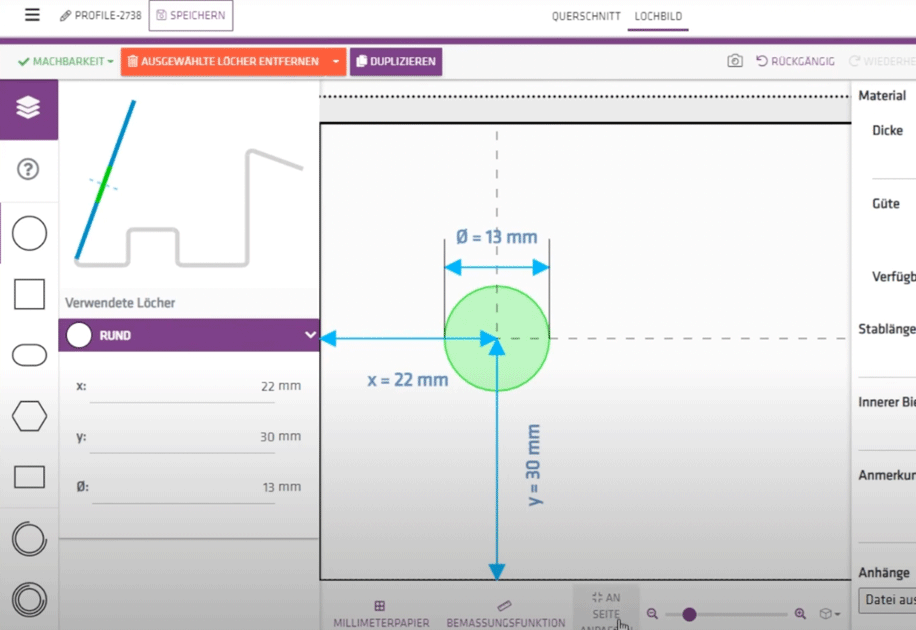Expand the Machbarkeit dropdown
916x630 pixels.
click(66, 61)
